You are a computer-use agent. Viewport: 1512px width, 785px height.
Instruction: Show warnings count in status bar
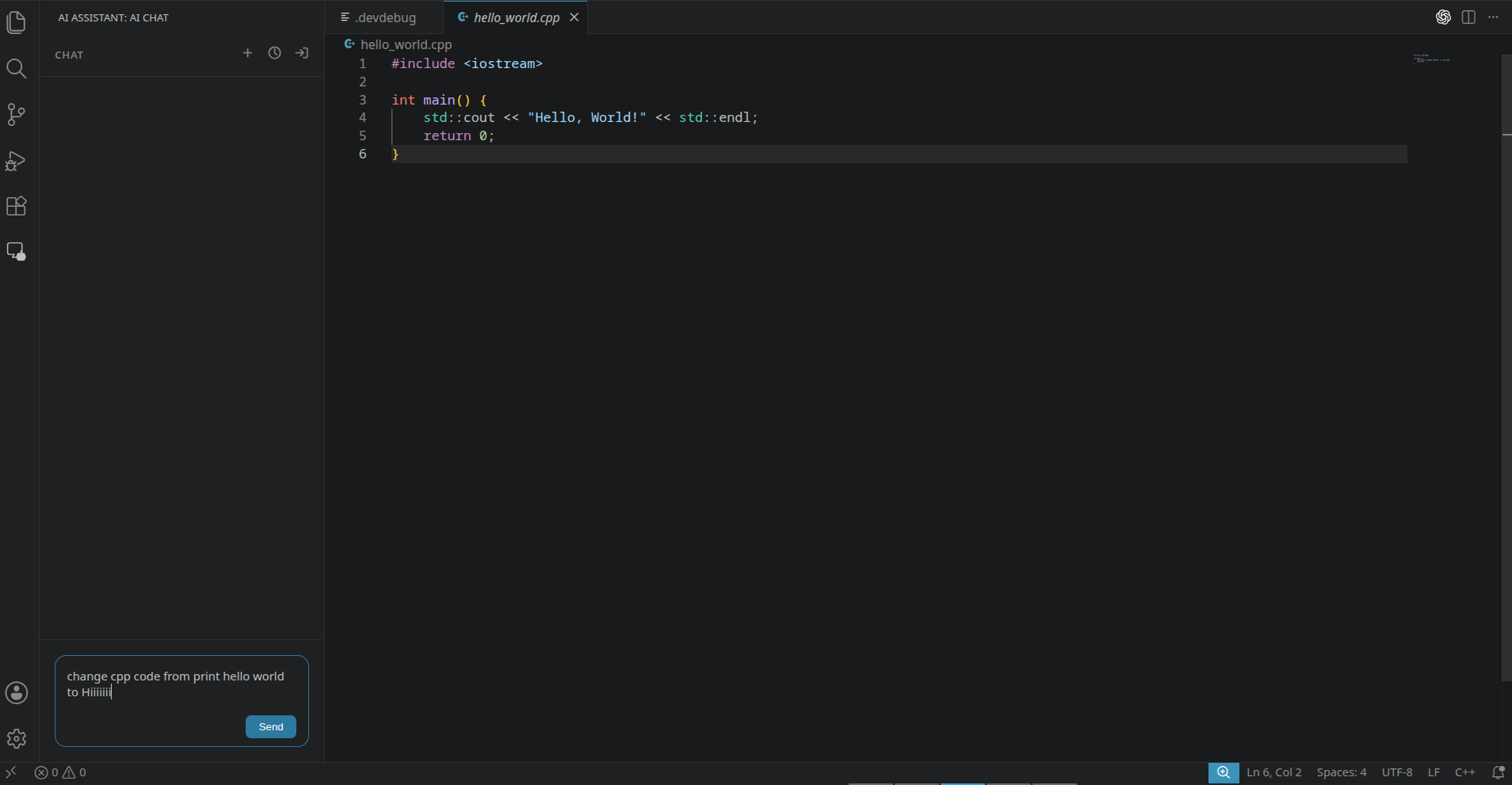(74, 772)
